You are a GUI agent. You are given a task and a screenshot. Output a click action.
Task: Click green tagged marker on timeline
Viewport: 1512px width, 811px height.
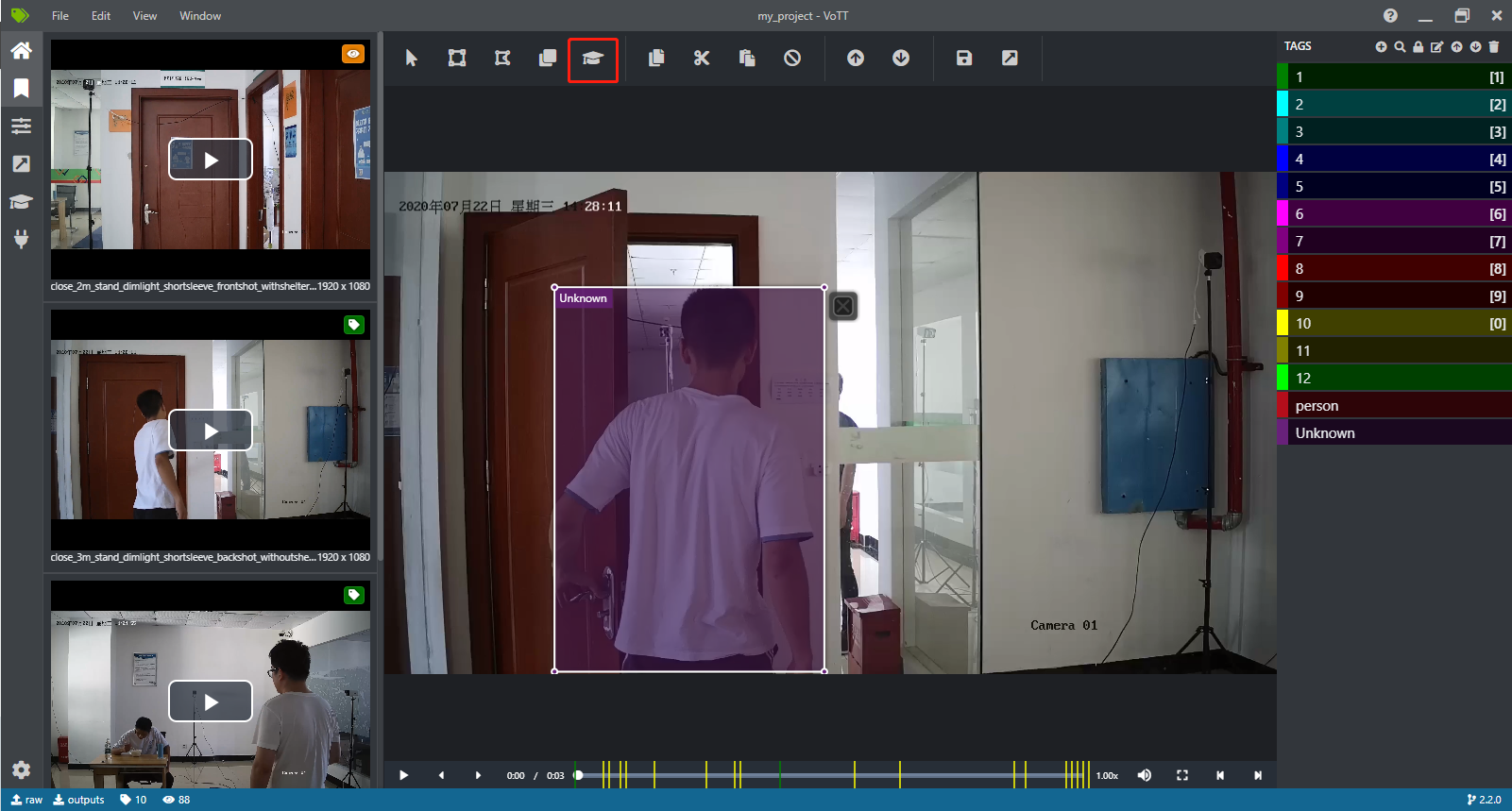pos(780,775)
